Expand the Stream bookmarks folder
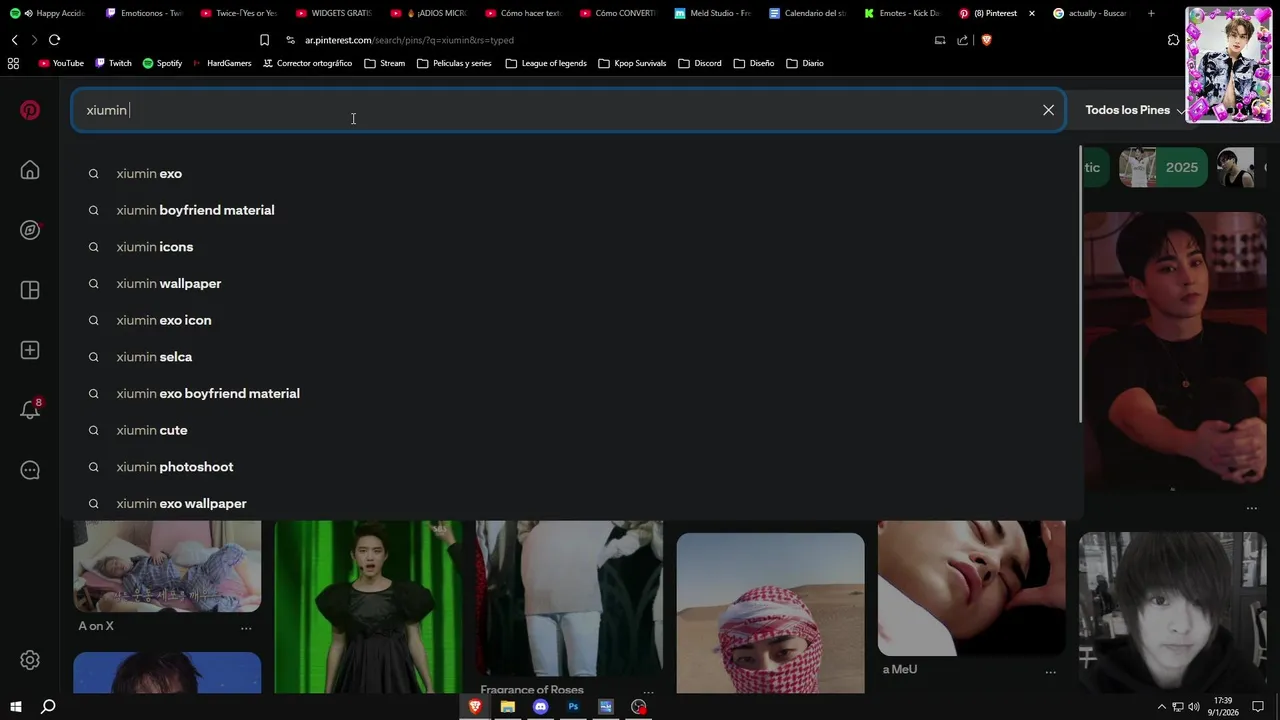Image resolution: width=1280 pixels, height=720 pixels. coord(385,63)
